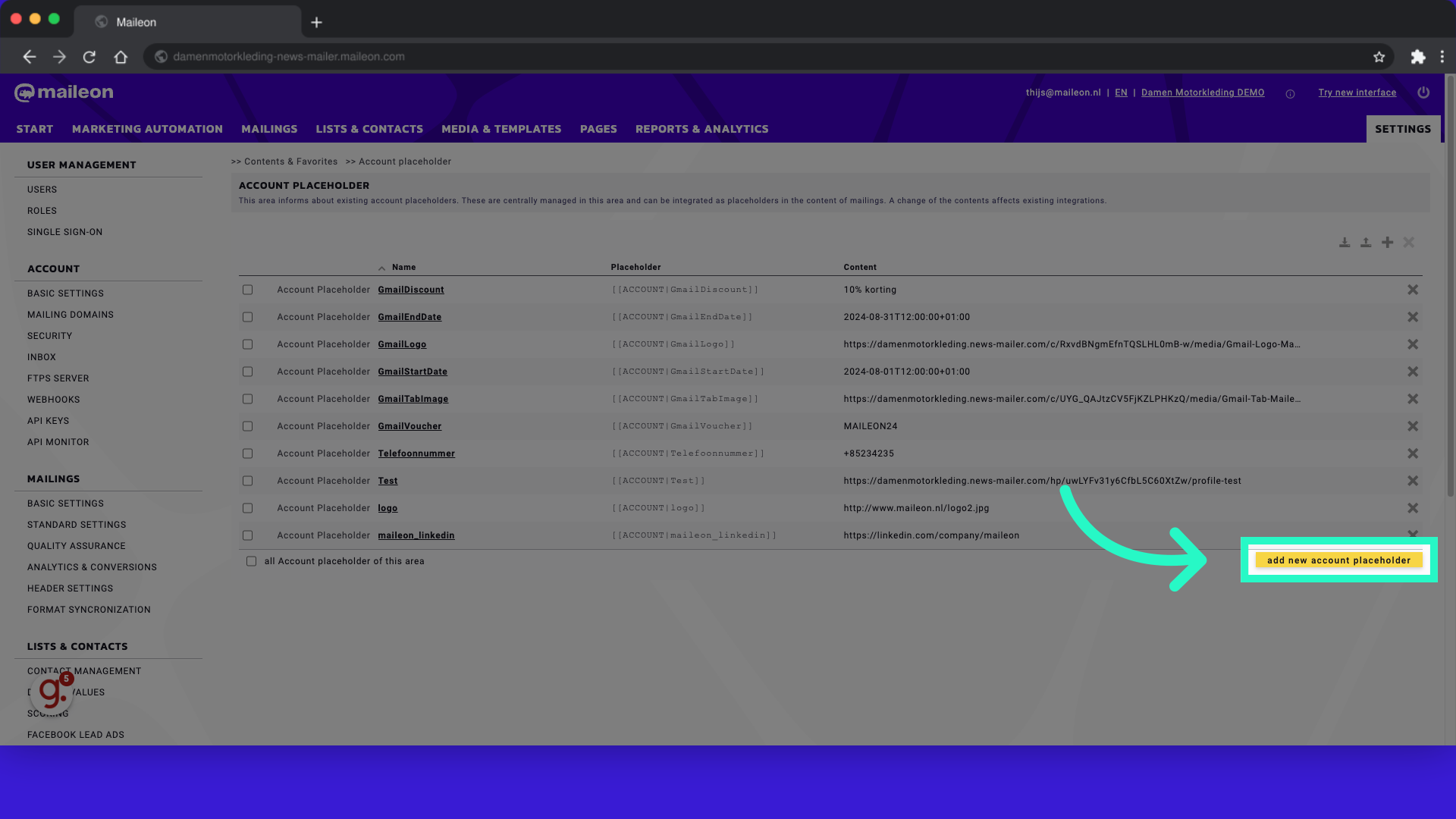Select all Account placeholders of this area
1456x819 pixels.
point(251,561)
